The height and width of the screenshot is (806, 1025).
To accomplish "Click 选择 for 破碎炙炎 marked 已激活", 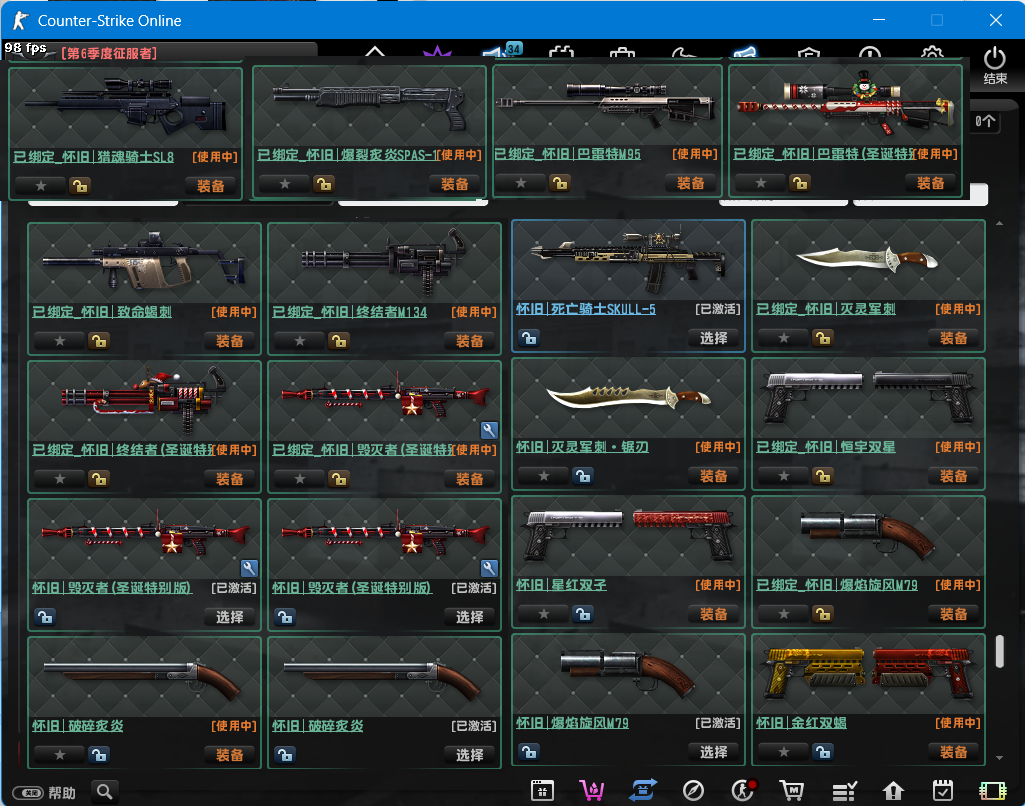I will pos(469,754).
